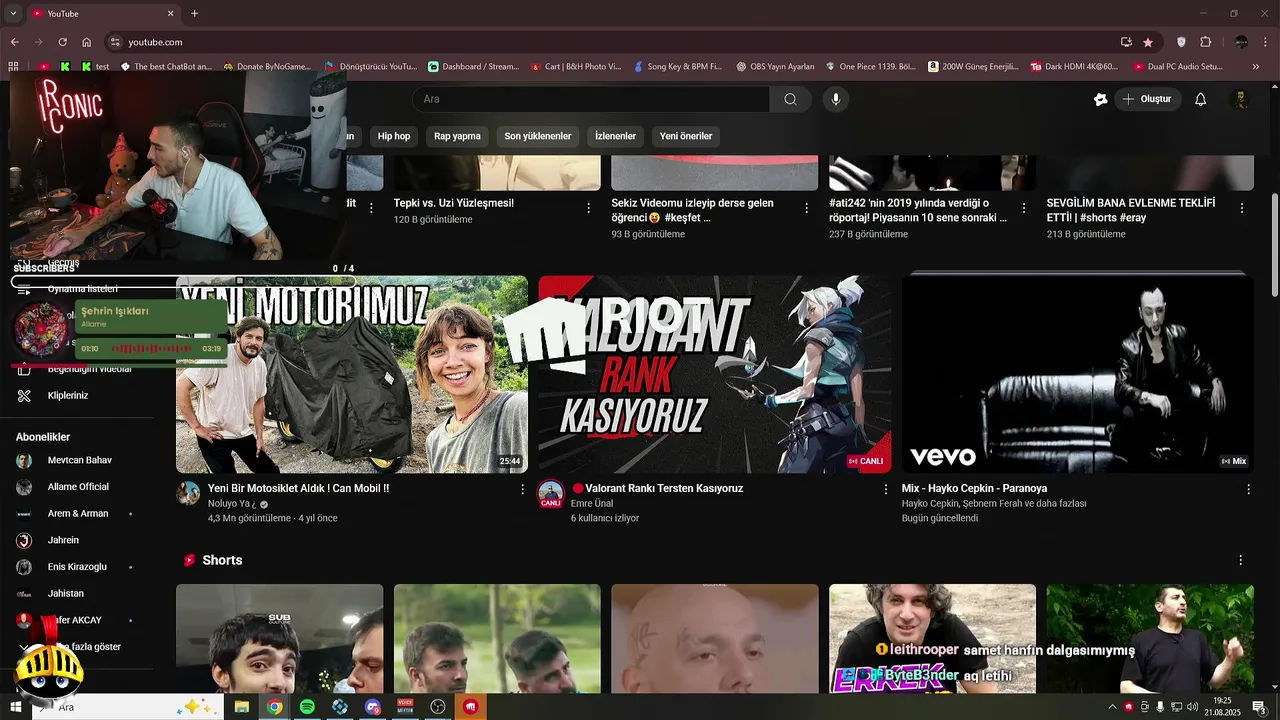Open Song Key & BPM bookmark

678,66
